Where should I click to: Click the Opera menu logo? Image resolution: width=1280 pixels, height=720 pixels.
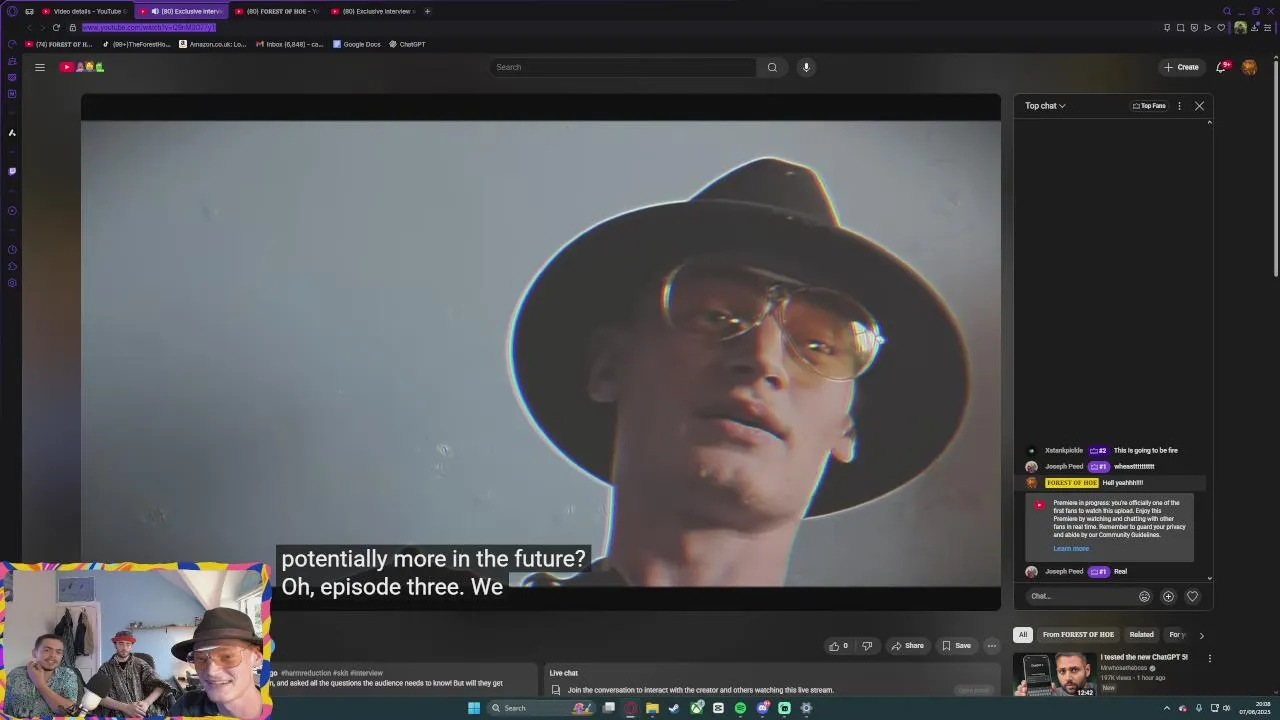point(12,11)
